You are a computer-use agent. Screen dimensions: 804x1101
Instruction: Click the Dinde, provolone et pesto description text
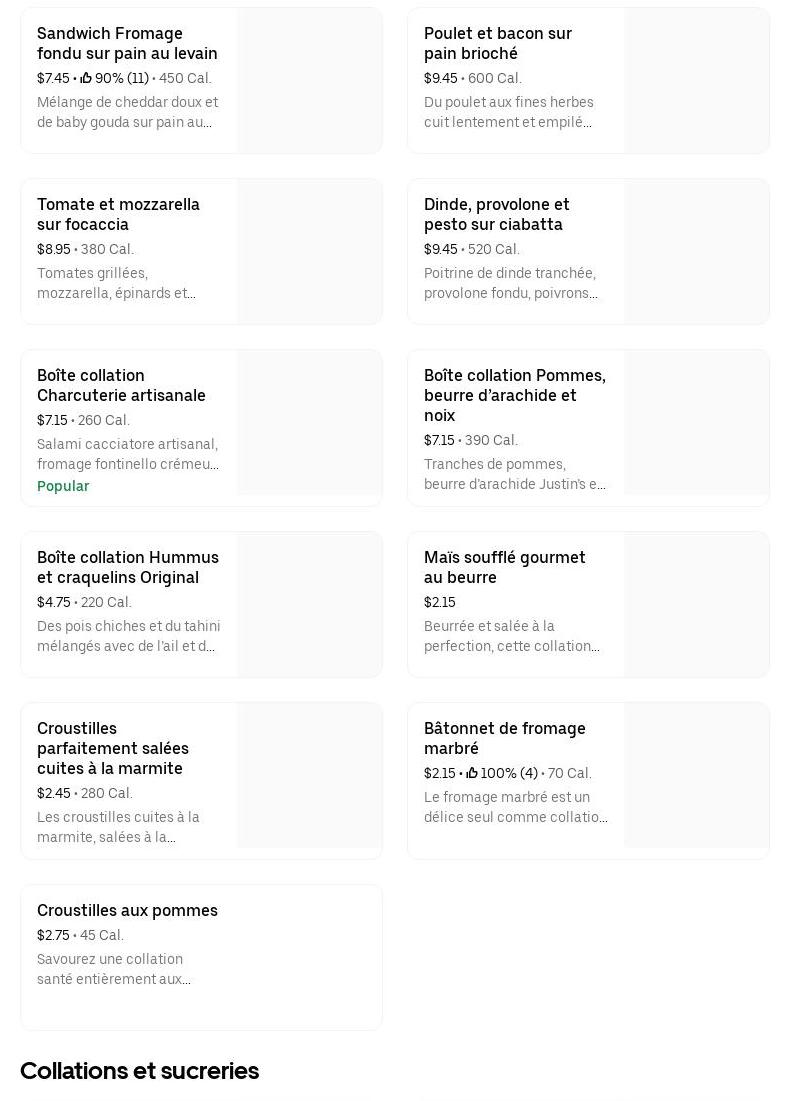pos(510,283)
